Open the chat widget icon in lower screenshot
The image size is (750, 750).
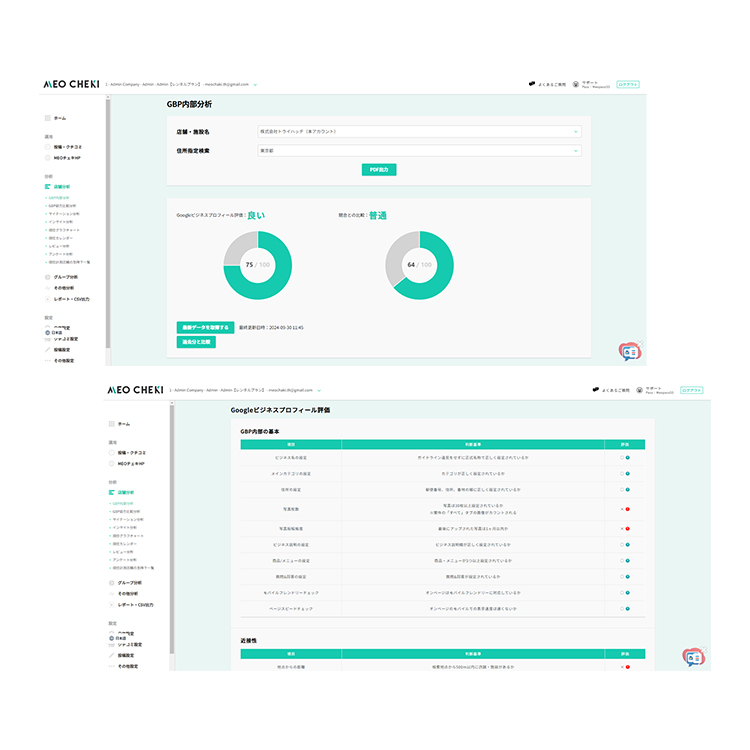(694, 658)
